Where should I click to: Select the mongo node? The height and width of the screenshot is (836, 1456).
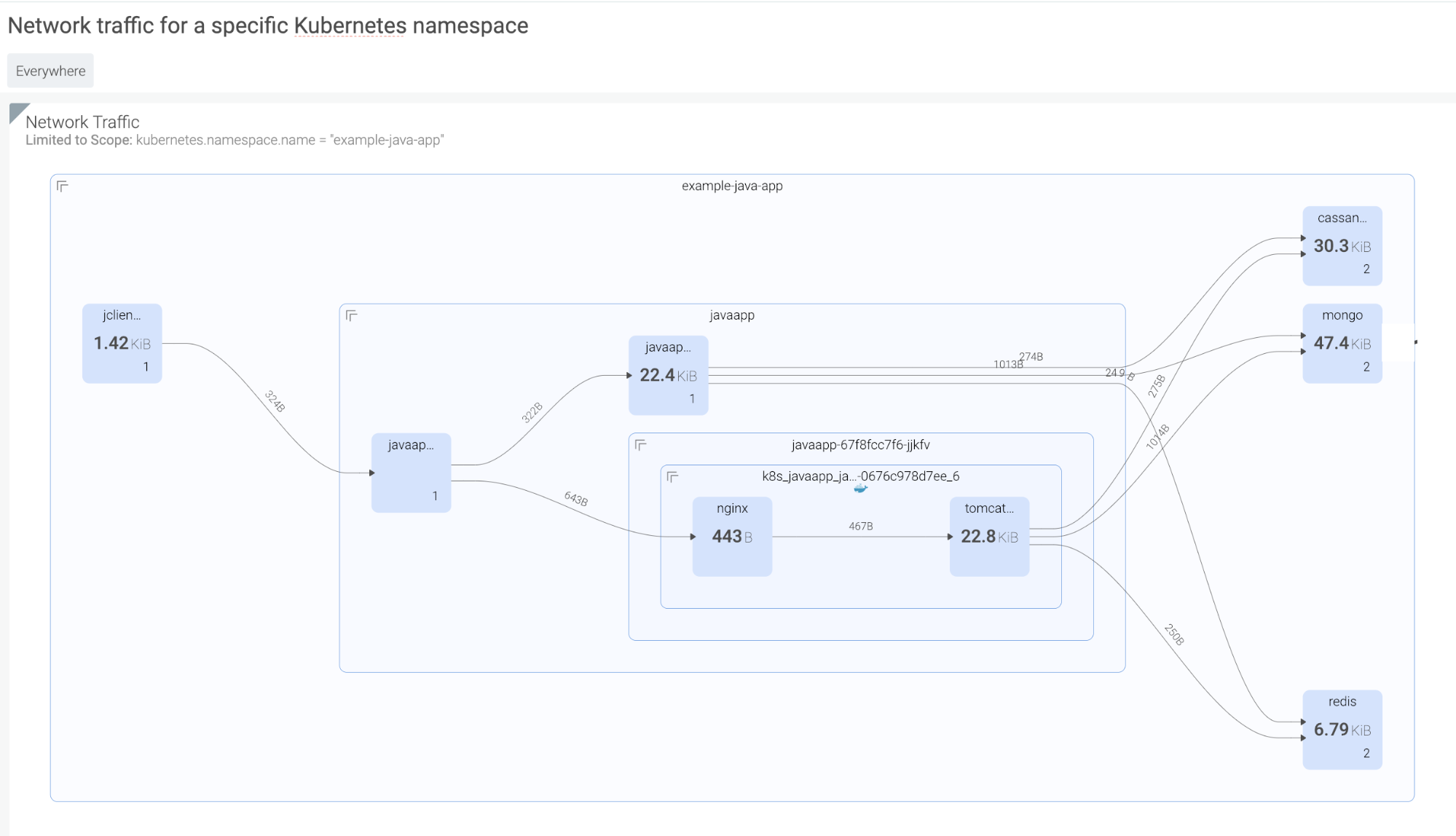coord(1342,343)
